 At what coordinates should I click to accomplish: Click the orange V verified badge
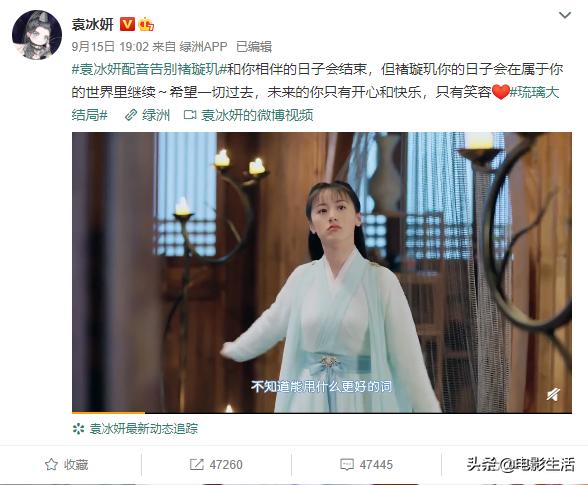pos(127,24)
